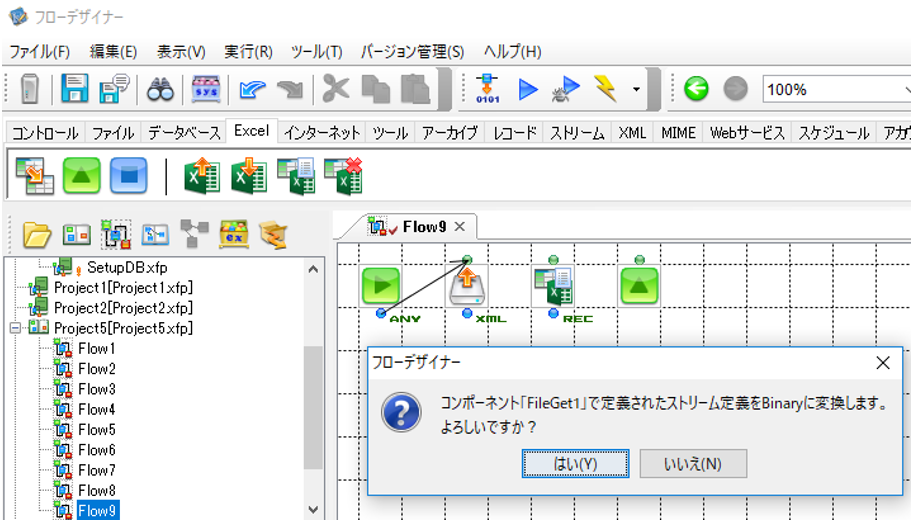Screen dimensions: 914x521
Task: Click the Undo arrow icon
Action: (x=252, y=90)
